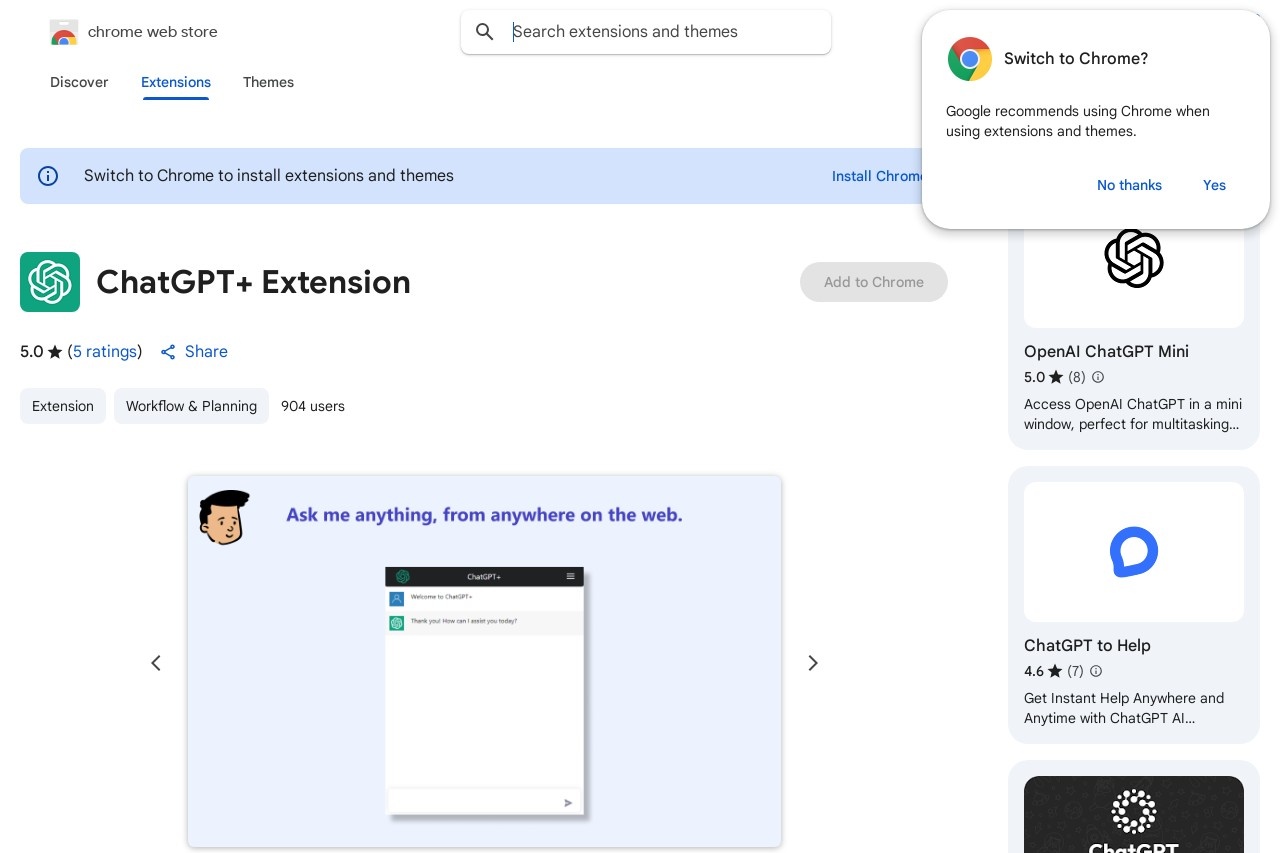The width and height of the screenshot is (1280, 853).
Task: Click the Extension category chip
Action: click(x=63, y=406)
